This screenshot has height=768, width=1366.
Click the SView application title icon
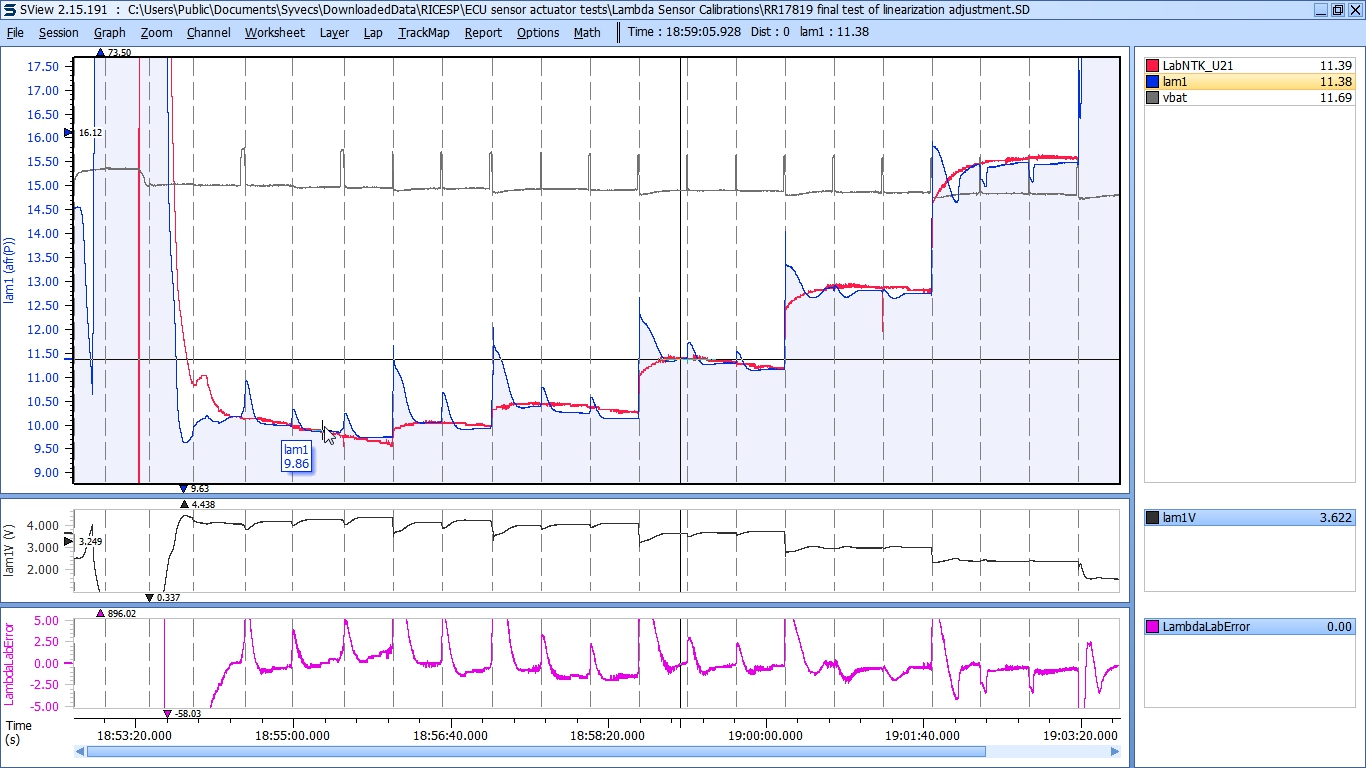10,9
